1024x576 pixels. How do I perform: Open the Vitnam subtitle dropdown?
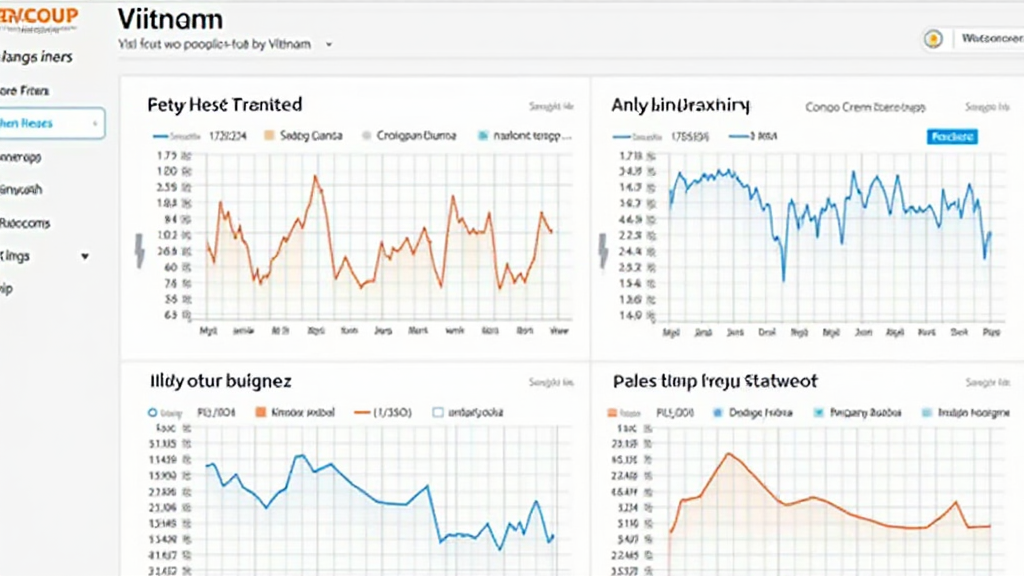coord(329,44)
